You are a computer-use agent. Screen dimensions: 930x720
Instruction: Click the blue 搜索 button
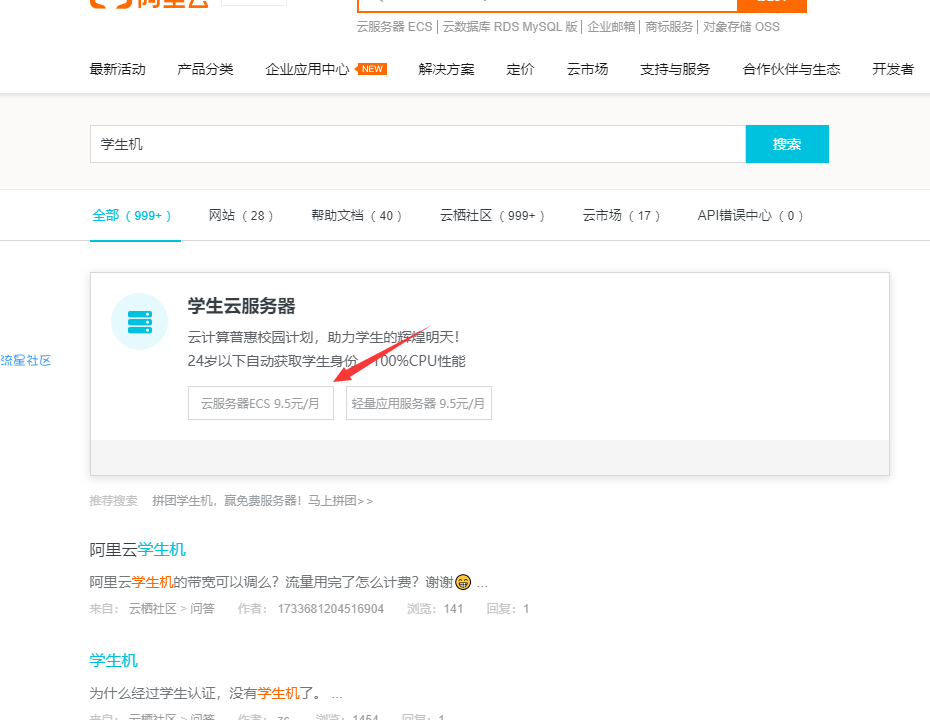787,144
